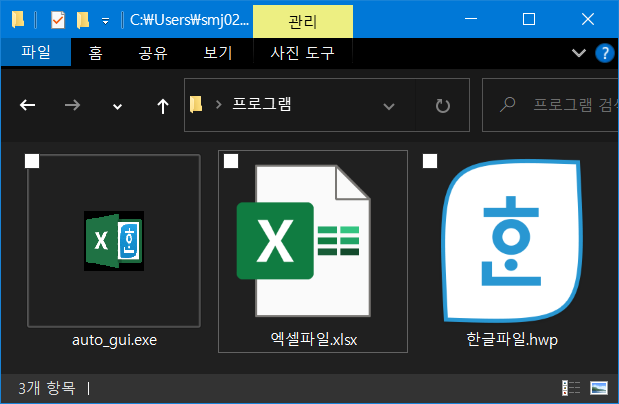Screen dimensions: 619x404
Task: Go back with the left arrow
Action: [28, 105]
